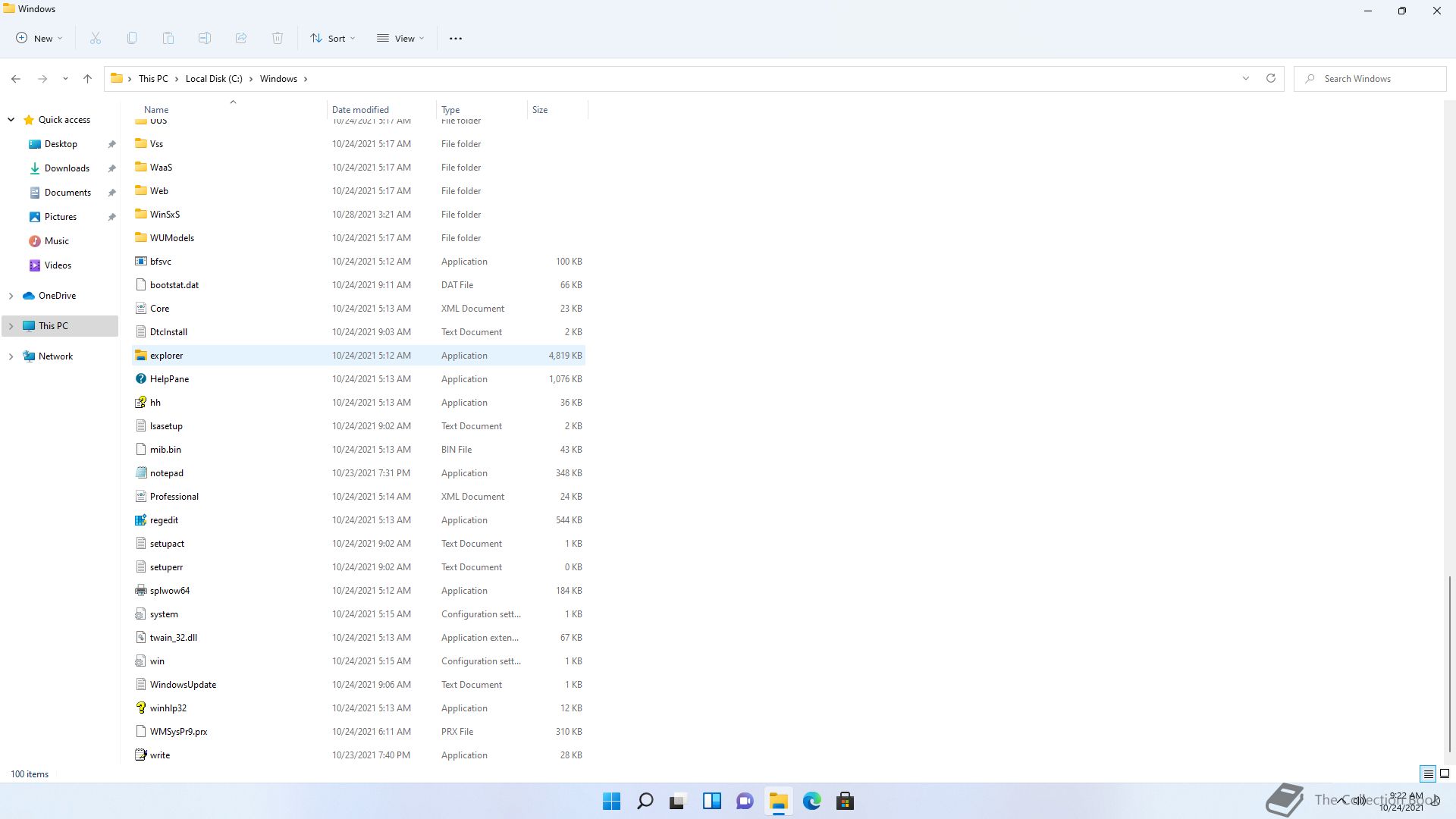Open Music in Quick access
This screenshot has width=1456, height=819.
56,241
